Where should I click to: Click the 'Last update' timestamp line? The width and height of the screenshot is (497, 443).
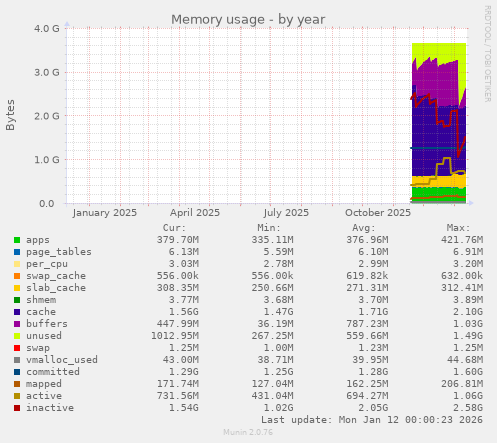[372, 420]
